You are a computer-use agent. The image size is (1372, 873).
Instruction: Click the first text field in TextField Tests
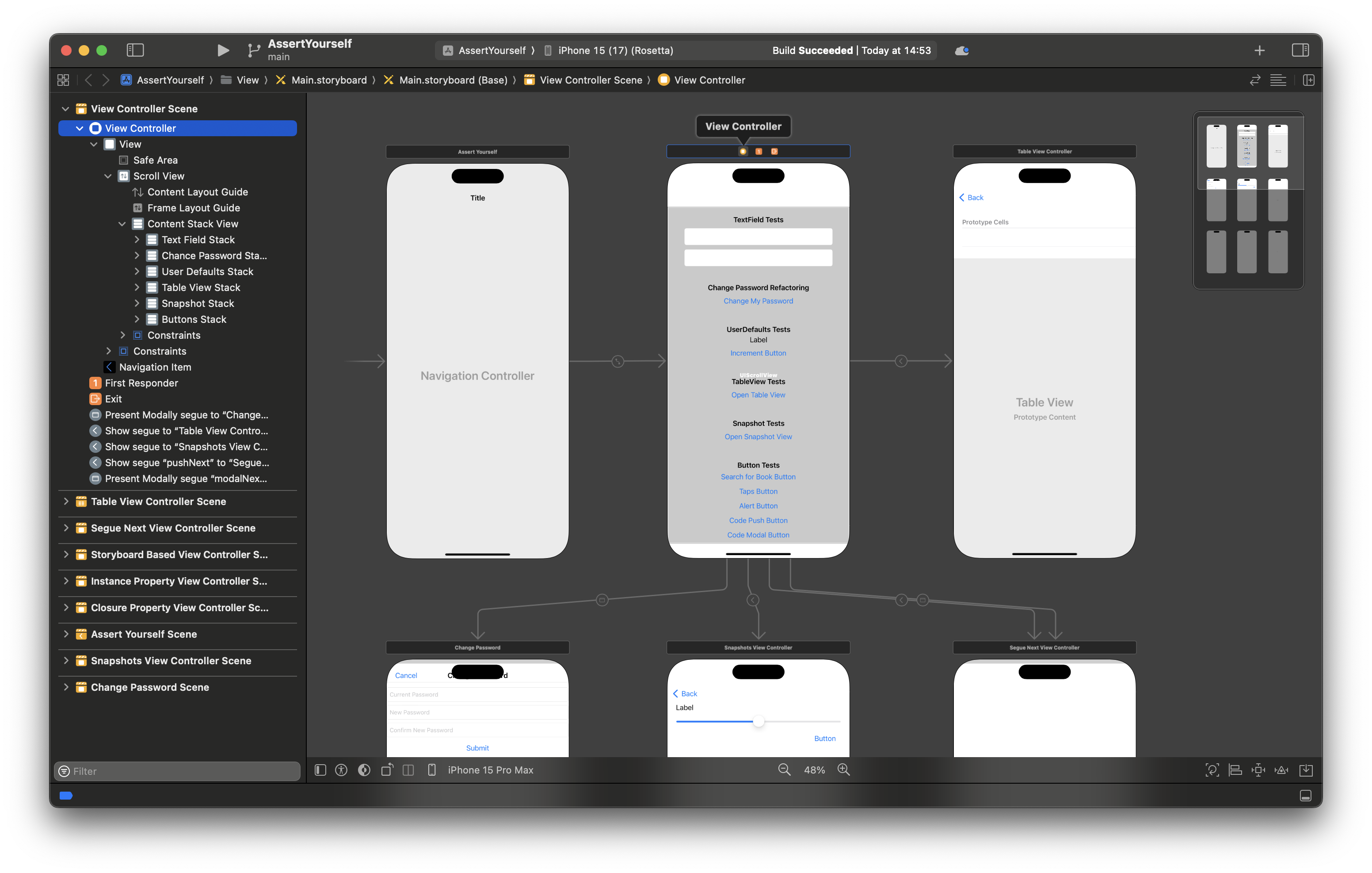pyautogui.click(x=758, y=236)
